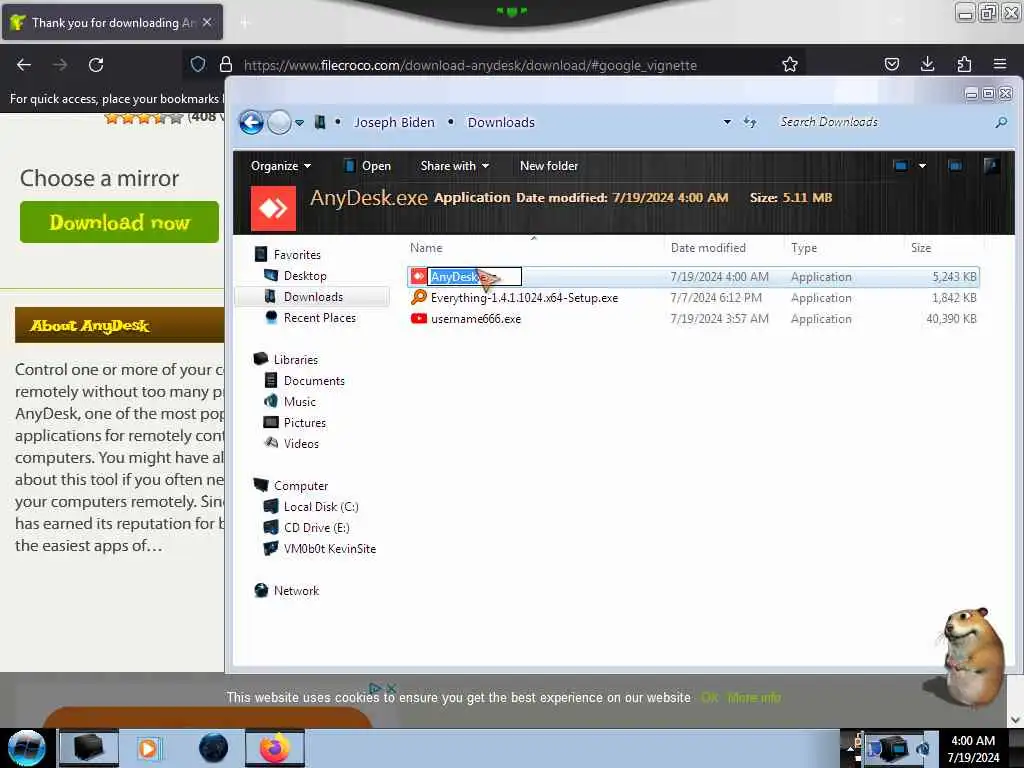This screenshot has width=1024, height=768.
Task: Show site security lock info
Action: coord(226,64)
